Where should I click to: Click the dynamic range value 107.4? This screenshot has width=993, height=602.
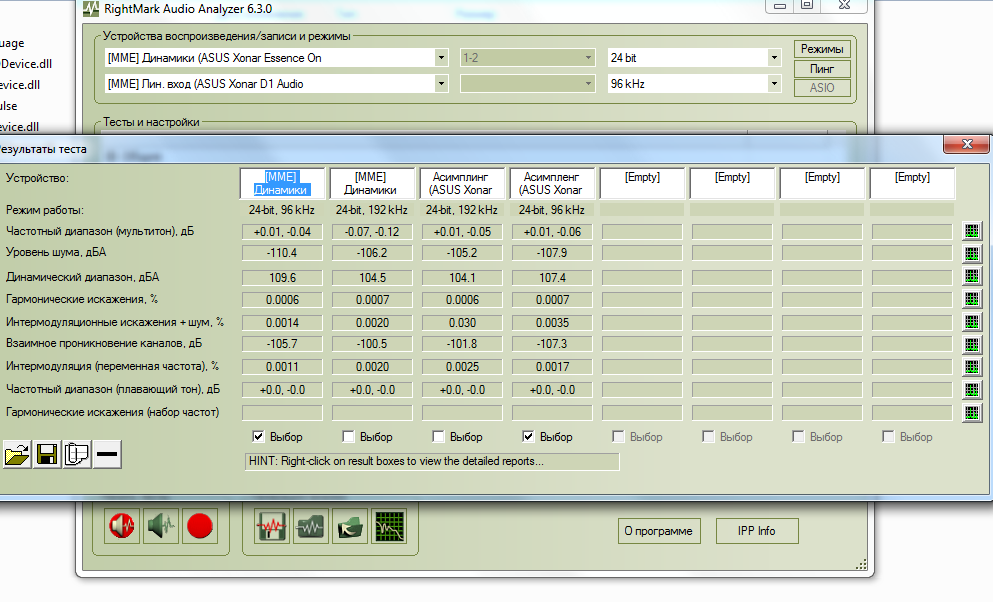[552, 277]
